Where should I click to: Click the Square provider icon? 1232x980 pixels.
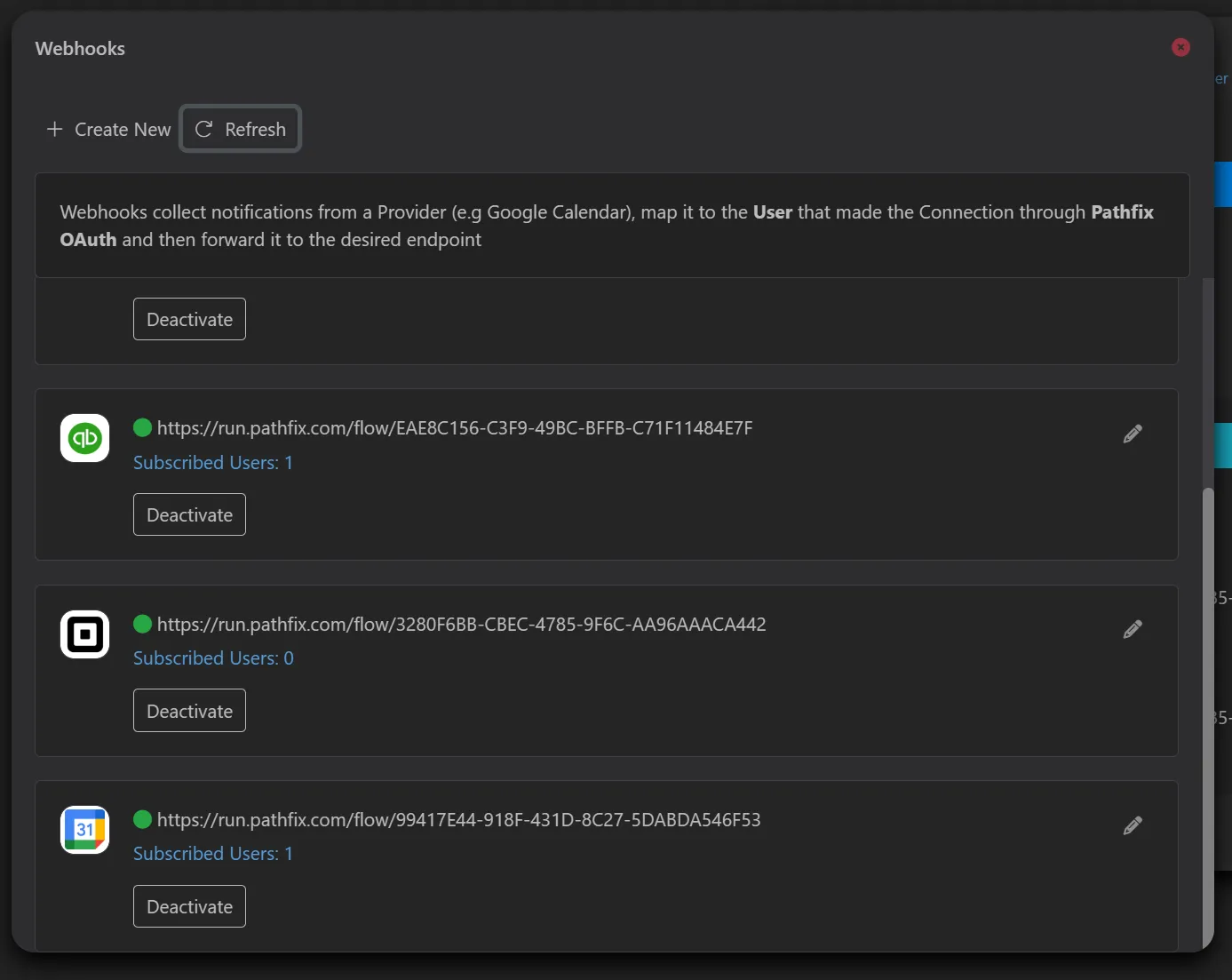[x=84, y=634]
